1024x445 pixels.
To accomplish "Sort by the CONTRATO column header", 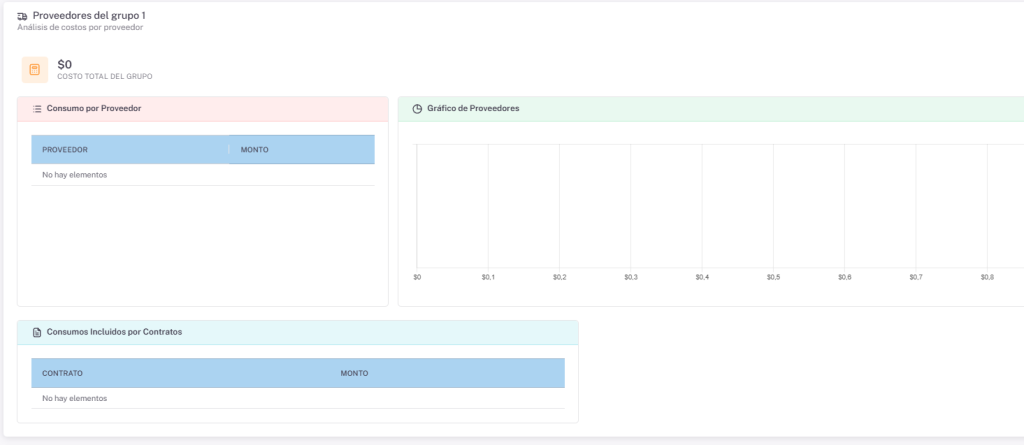I will click(62, 373).
